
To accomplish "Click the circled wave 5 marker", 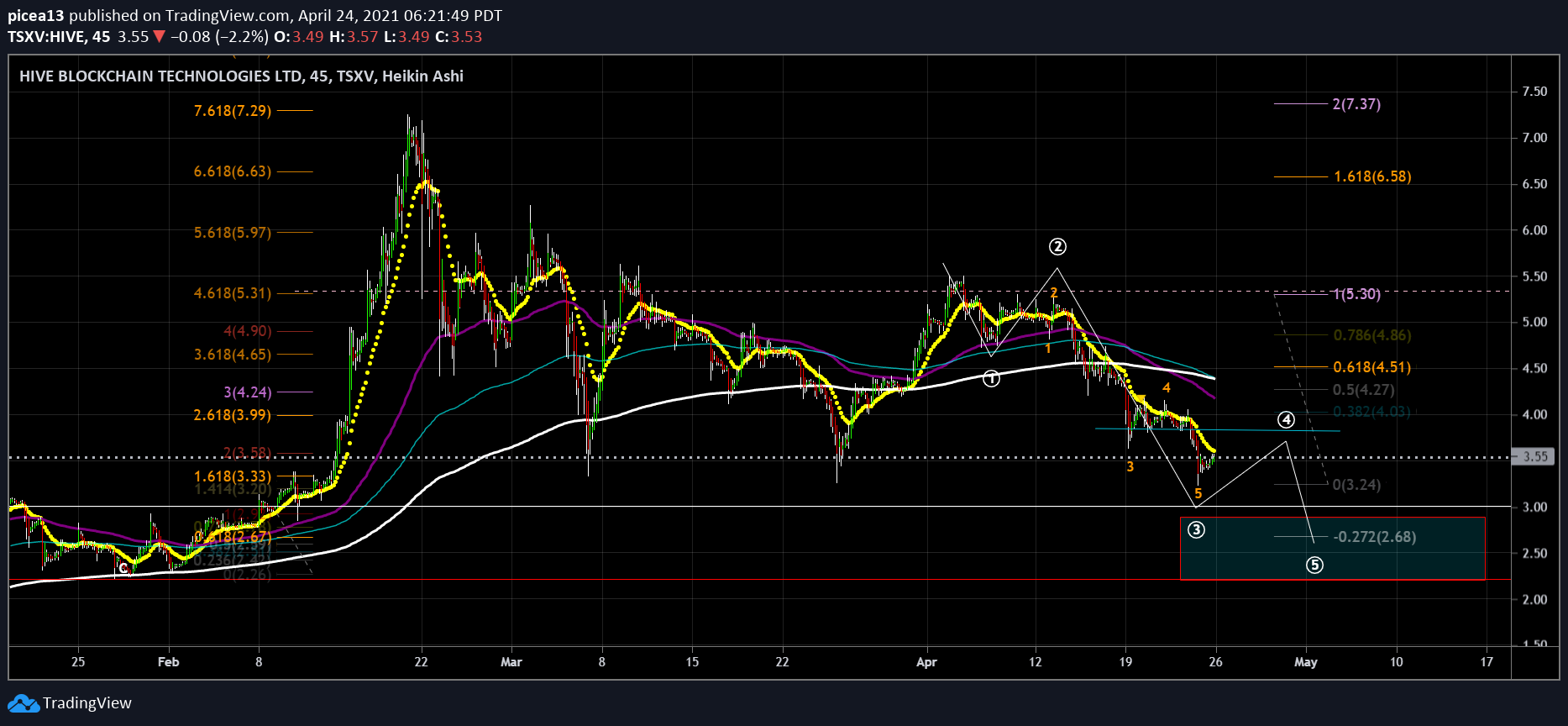I will click(x=1314, y=565).
